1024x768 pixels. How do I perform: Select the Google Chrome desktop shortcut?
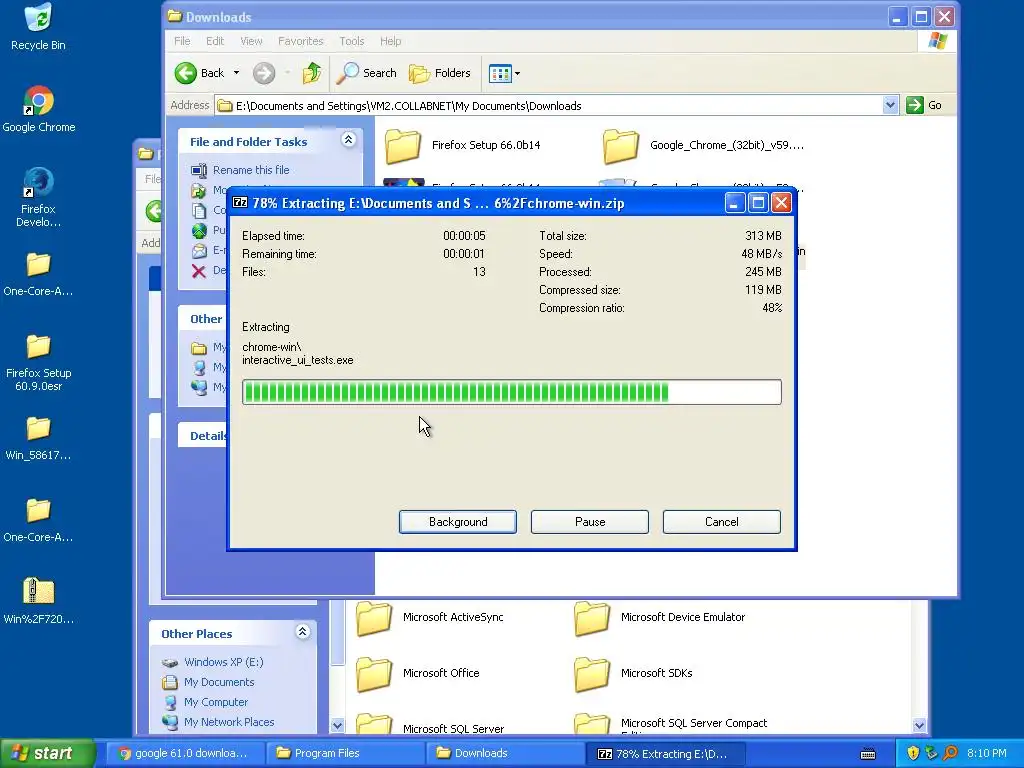click(39, 109)
